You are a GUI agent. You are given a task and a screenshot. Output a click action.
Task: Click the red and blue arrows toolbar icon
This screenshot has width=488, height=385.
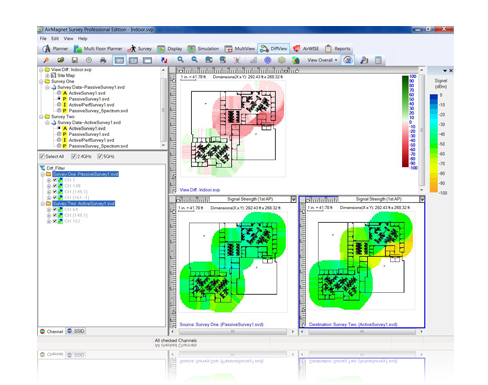[x=164, y=60]
